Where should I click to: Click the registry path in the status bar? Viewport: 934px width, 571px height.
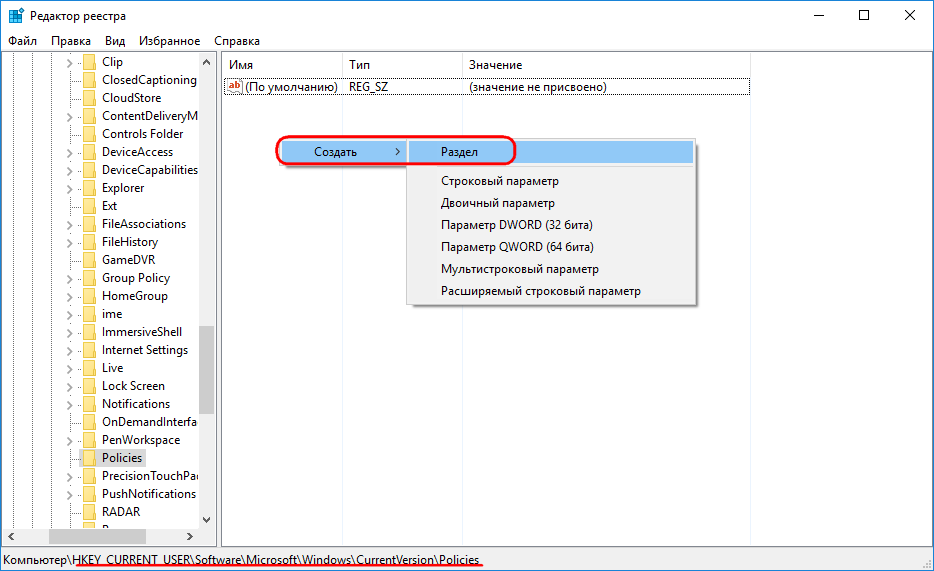click(x=241, y=560)
